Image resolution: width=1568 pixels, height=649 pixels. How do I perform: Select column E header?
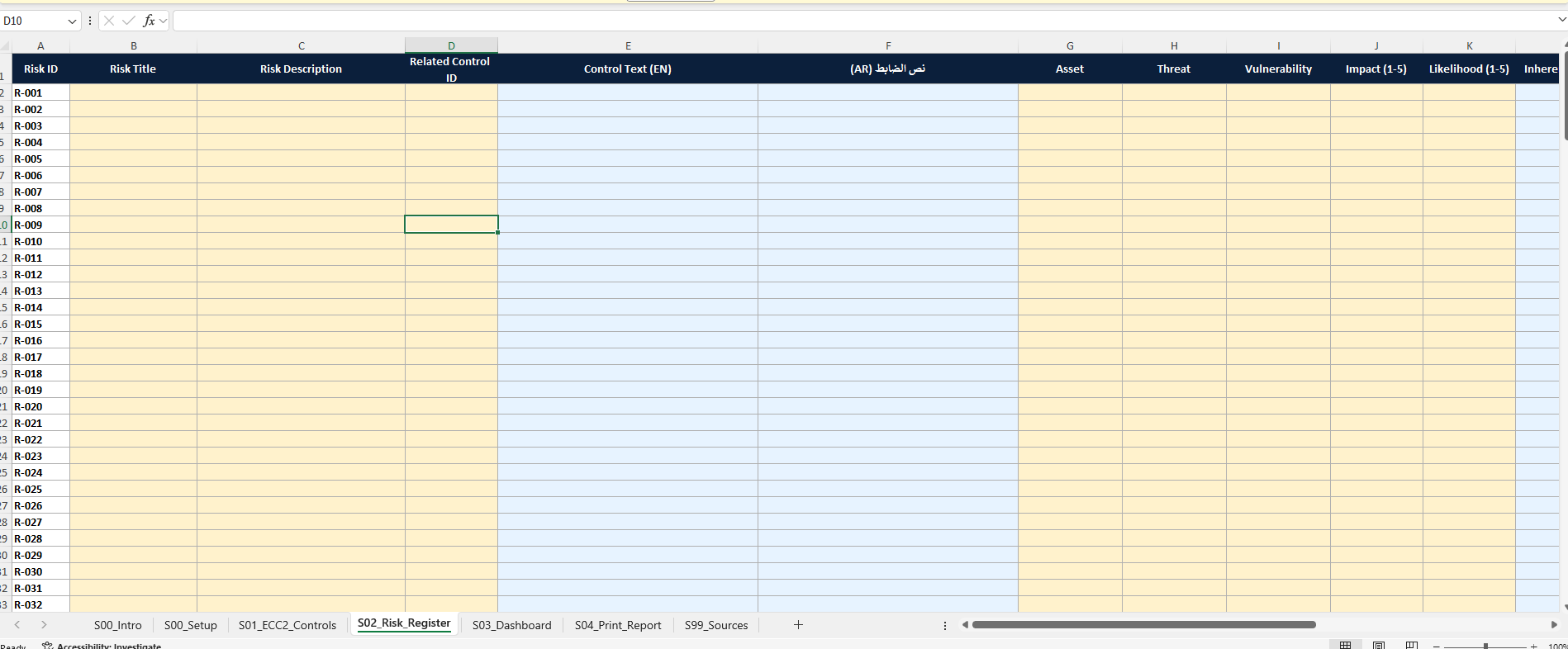(628, 46)
